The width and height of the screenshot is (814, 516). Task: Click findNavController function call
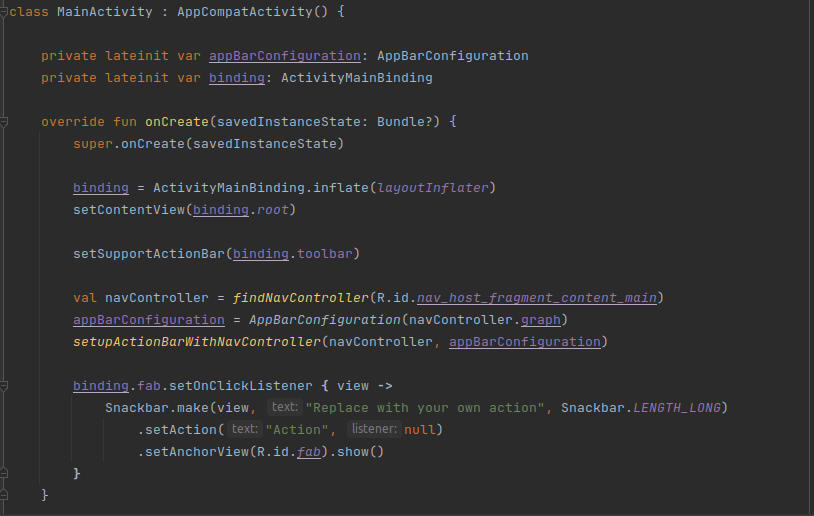pos(300,298)
